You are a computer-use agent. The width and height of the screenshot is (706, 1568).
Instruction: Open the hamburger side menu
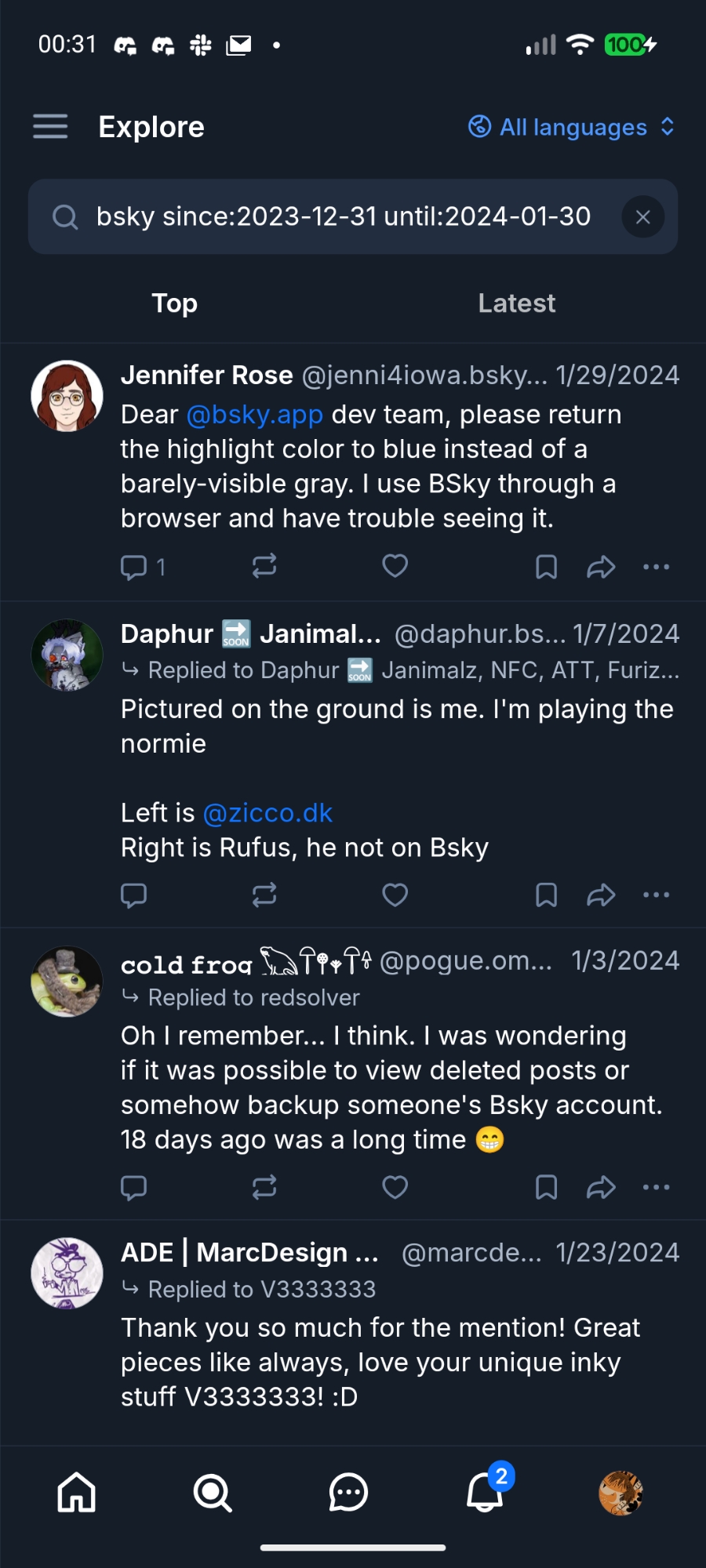click(x=50, y=126)
